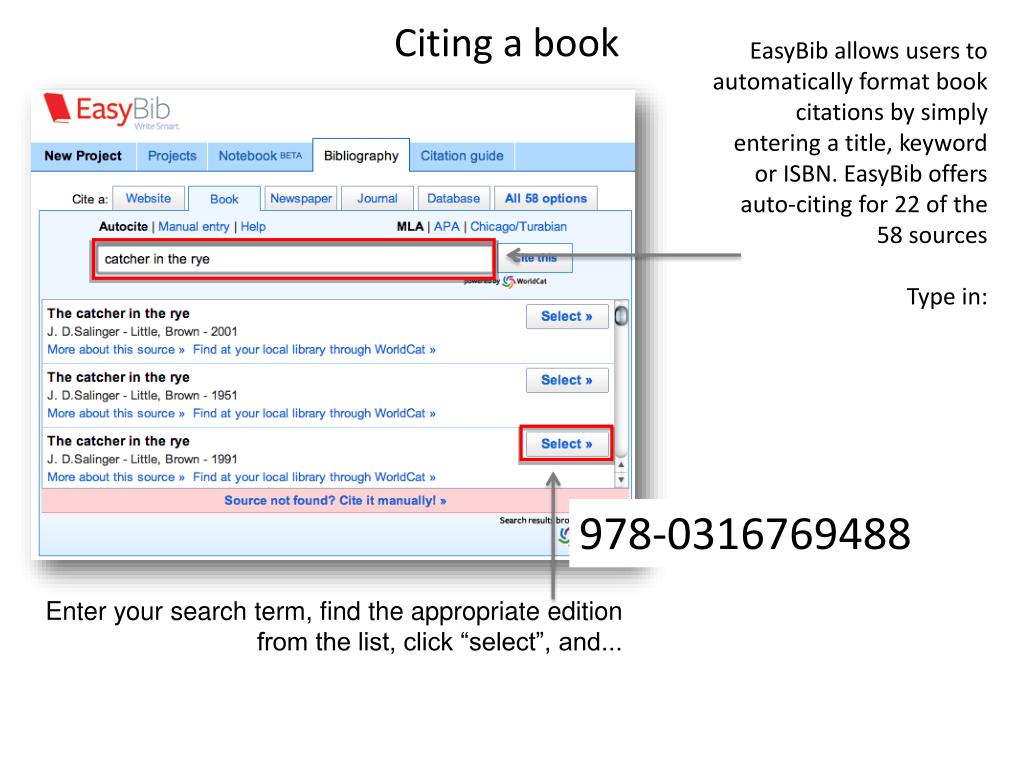Open the Notebook BETA tab

pyautogui.click(x=260, y=156)
